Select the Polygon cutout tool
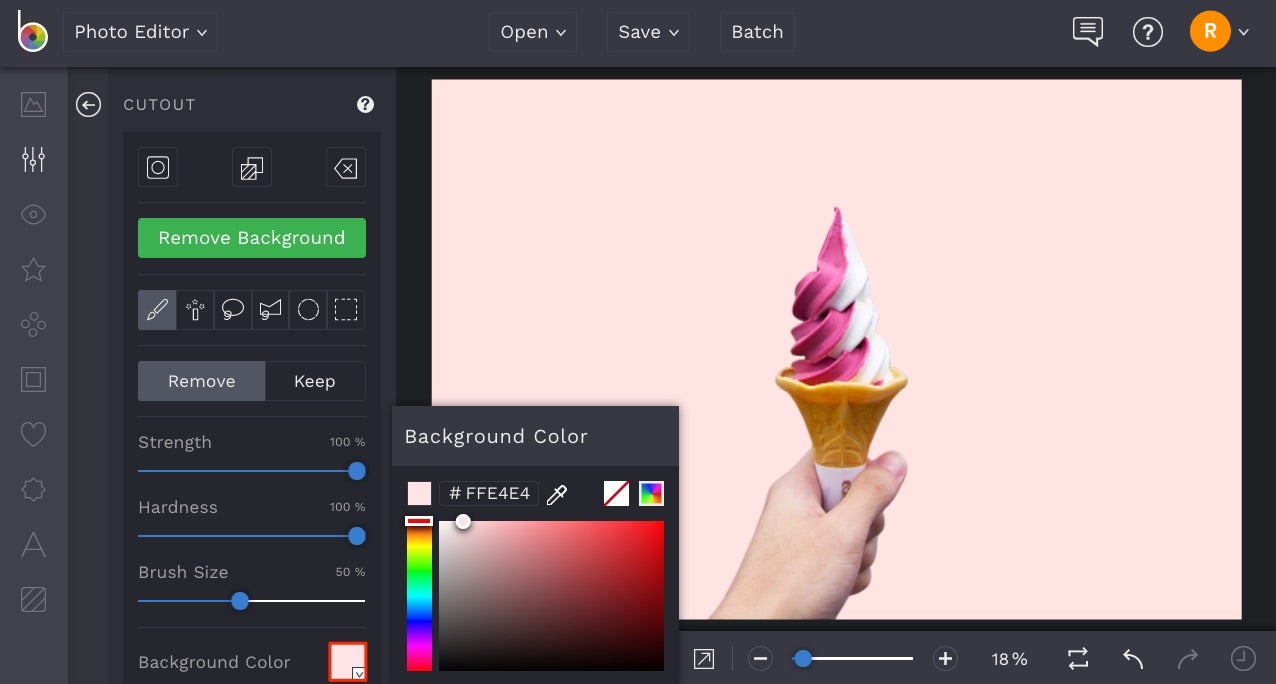1276x684 pixels. pyautogui.click(x=270, y=310)
